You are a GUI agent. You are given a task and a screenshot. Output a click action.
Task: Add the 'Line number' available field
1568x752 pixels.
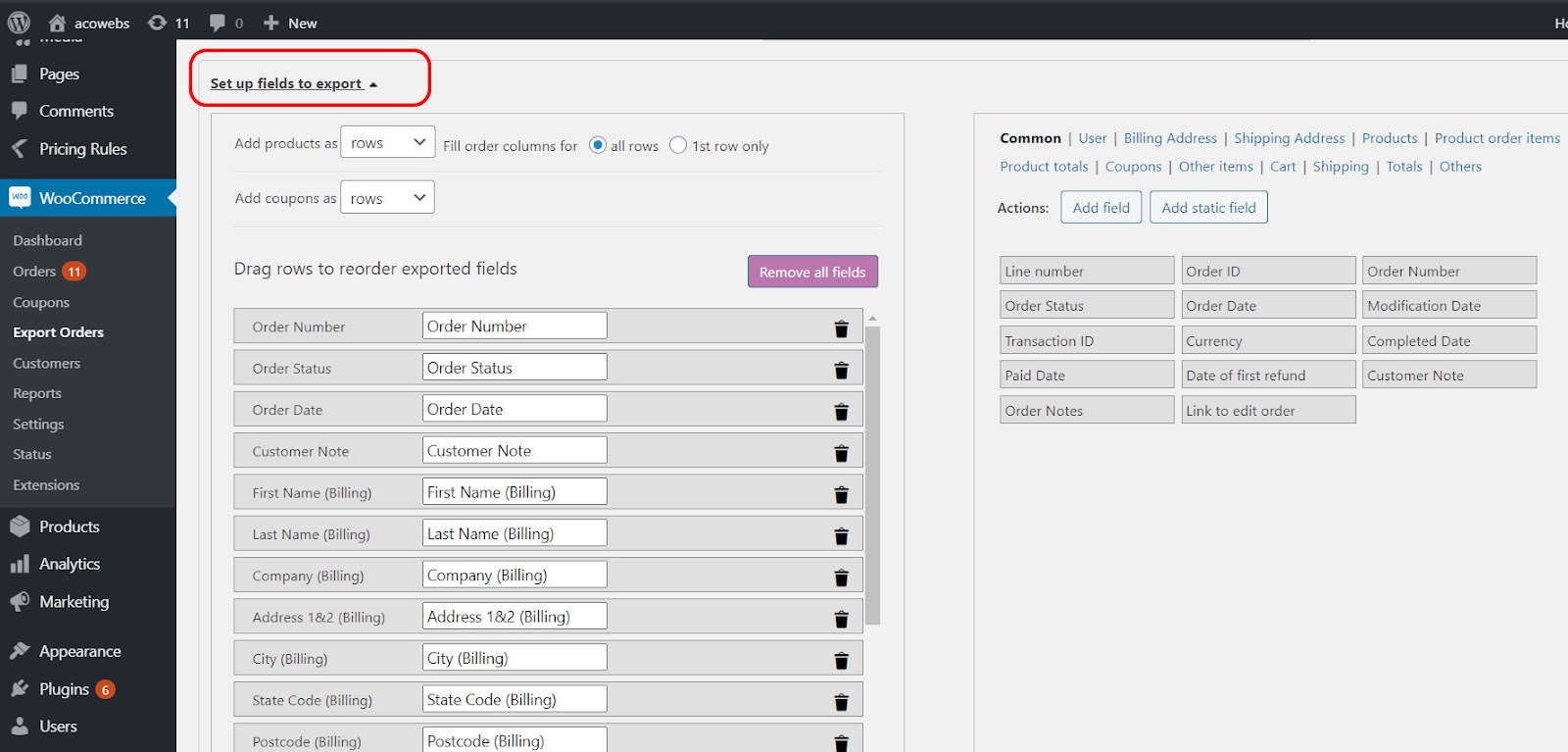[x=1087, y=271]
